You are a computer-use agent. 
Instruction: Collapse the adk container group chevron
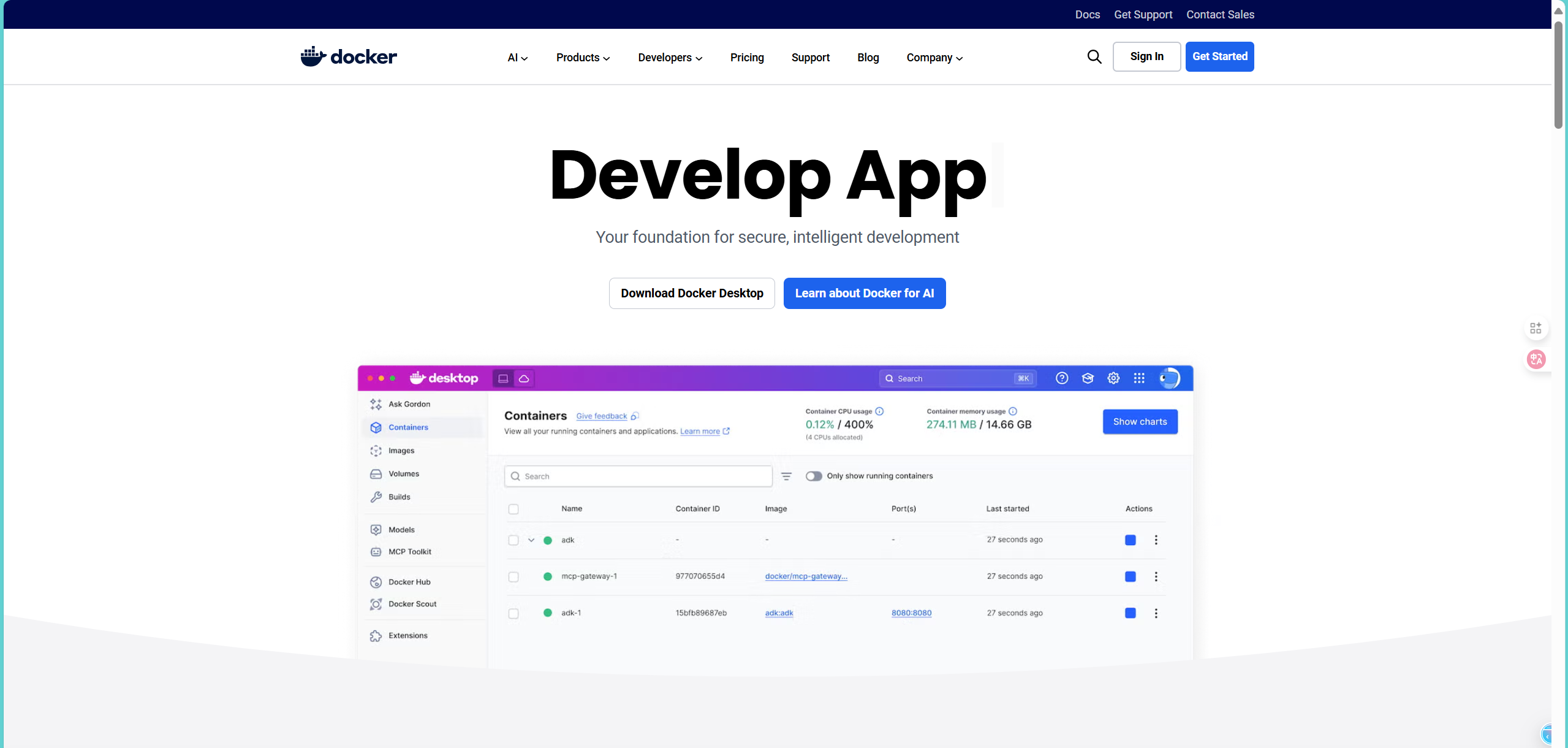[531, 540]
